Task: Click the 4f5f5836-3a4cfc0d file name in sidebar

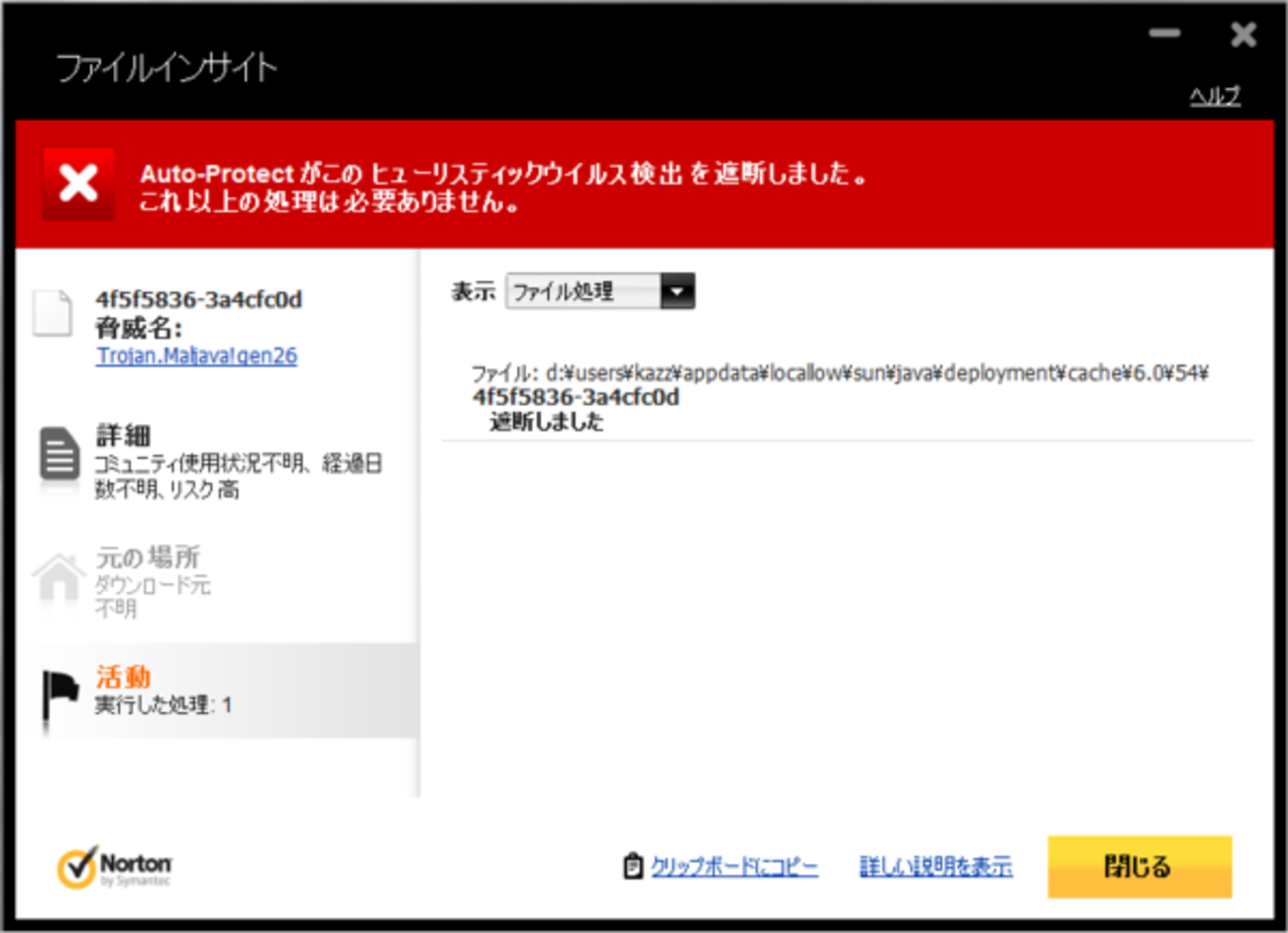Action: pyautogui.click(x=199, y=299)
